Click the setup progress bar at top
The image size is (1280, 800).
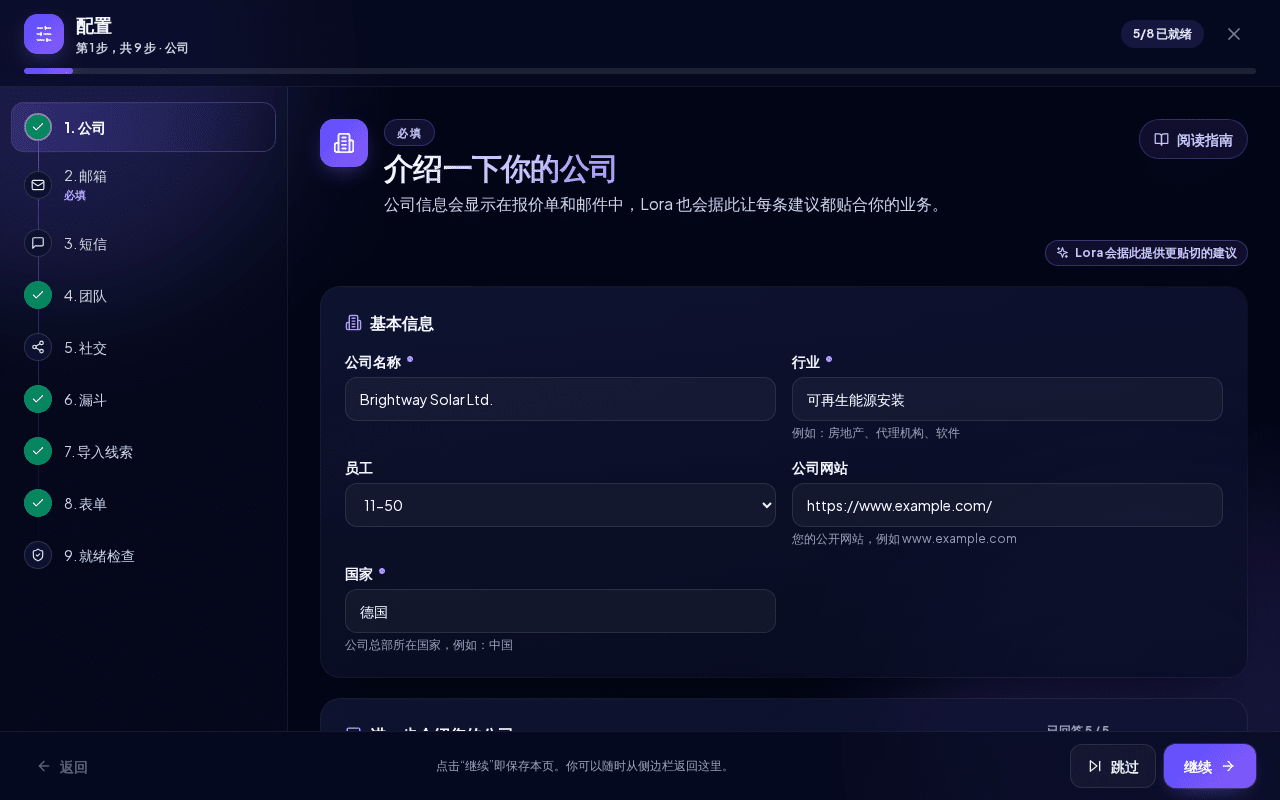pyautogui.click(x=640, y=71)
